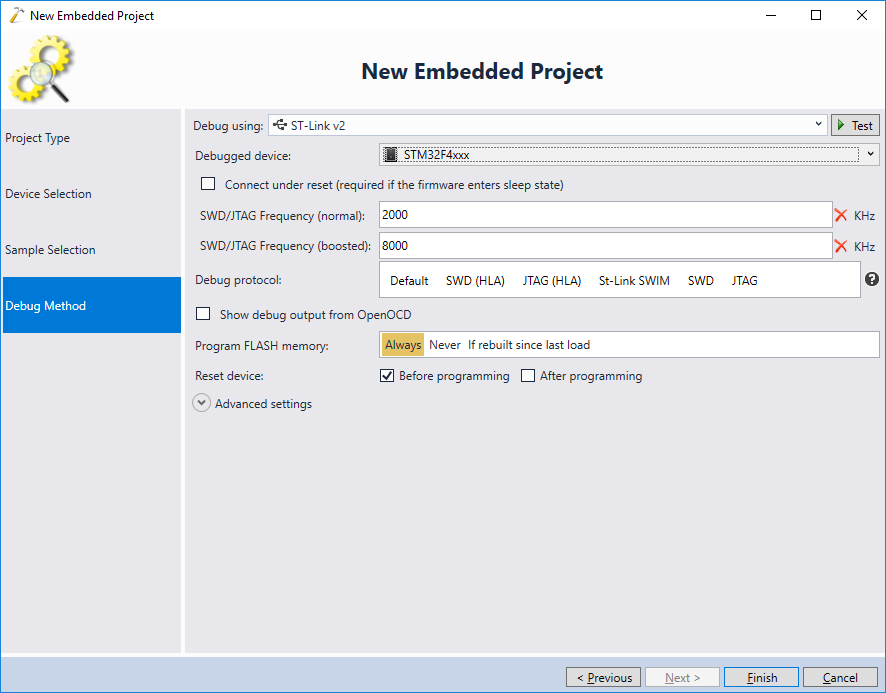Click the 'Debugged device:' label
This screenshot has width=886, height=693.
tap(243, 156)
